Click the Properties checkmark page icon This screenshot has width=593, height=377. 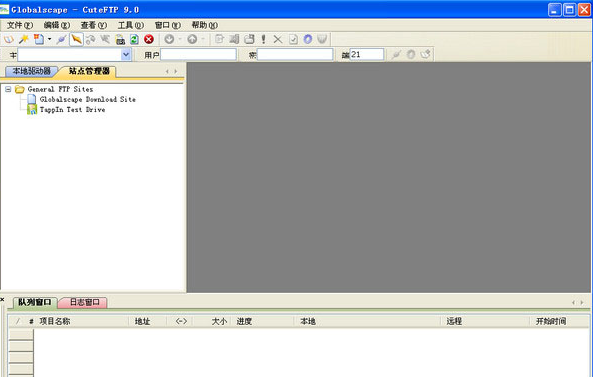click(293, 39)
